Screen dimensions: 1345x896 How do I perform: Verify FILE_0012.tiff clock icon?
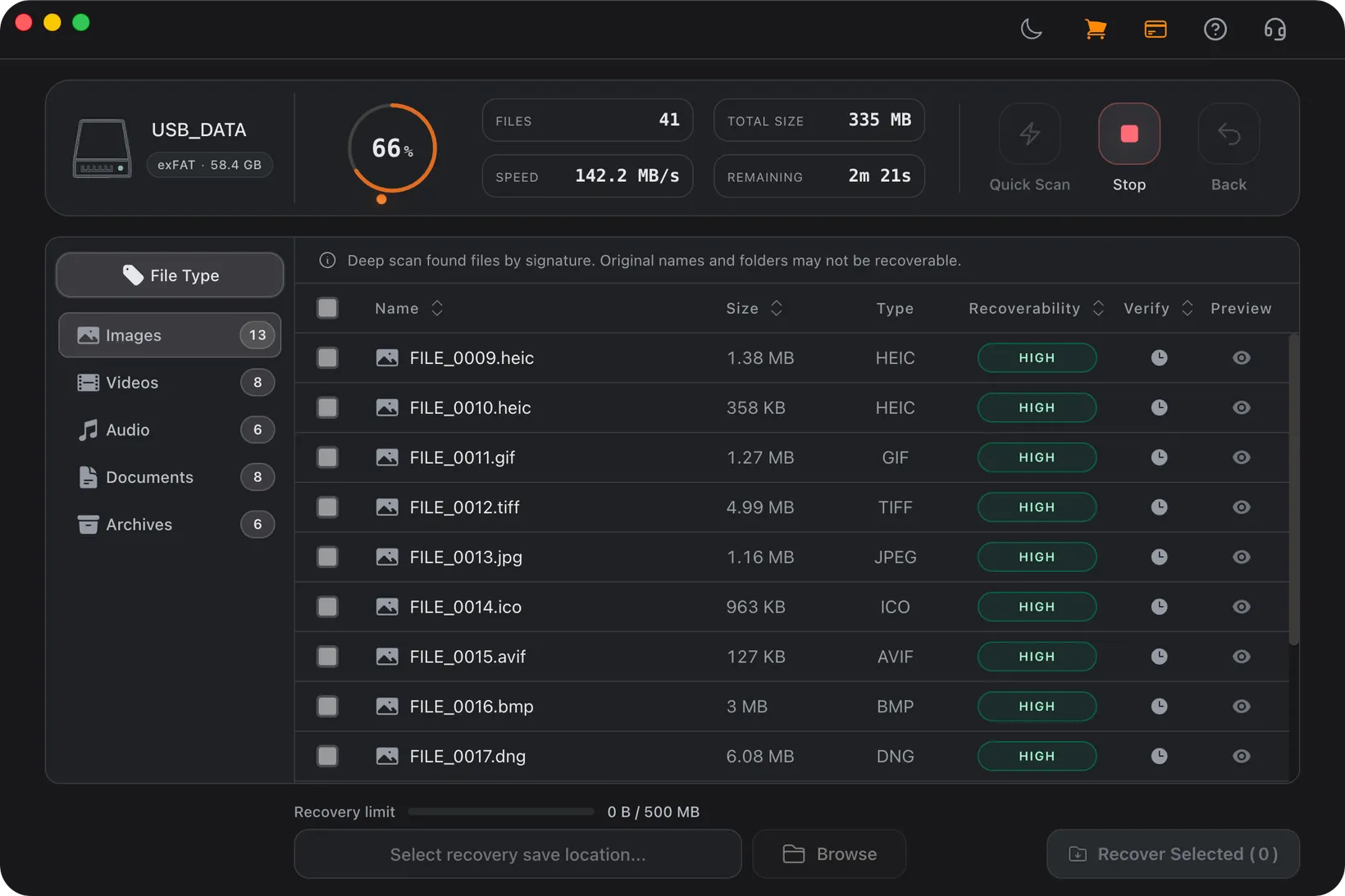(1159, 507)
